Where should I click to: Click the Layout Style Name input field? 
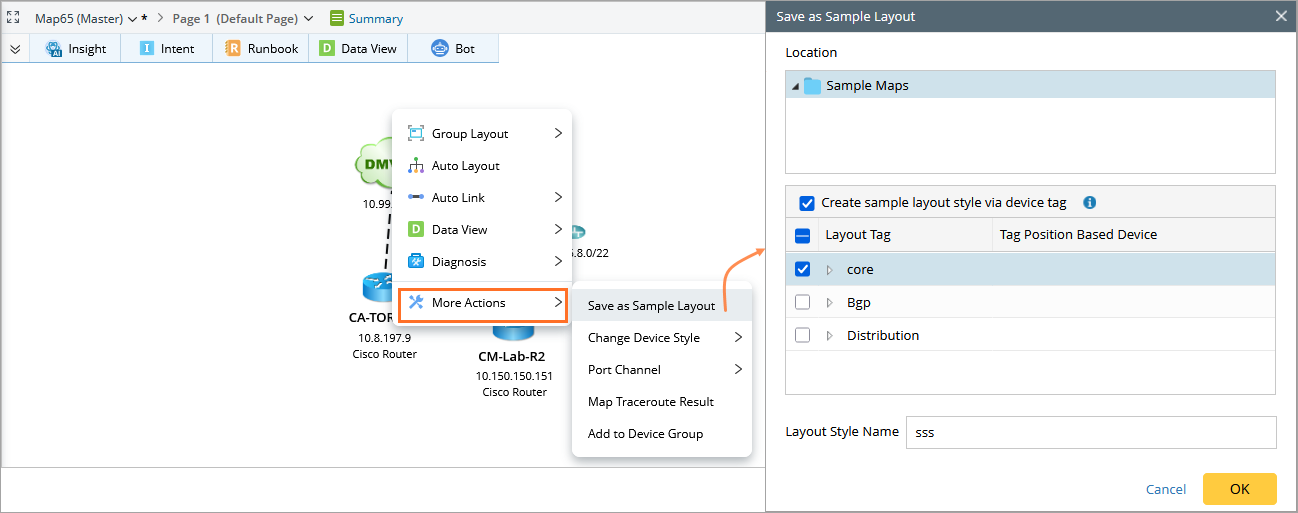1090,432
